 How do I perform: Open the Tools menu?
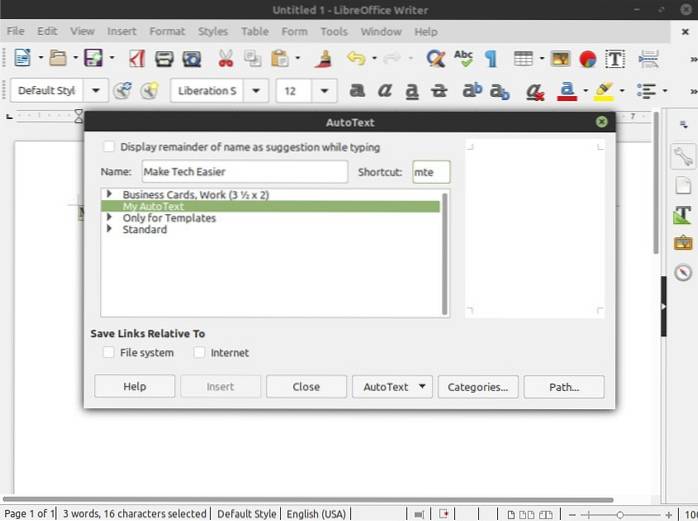(x=334, y=32)
